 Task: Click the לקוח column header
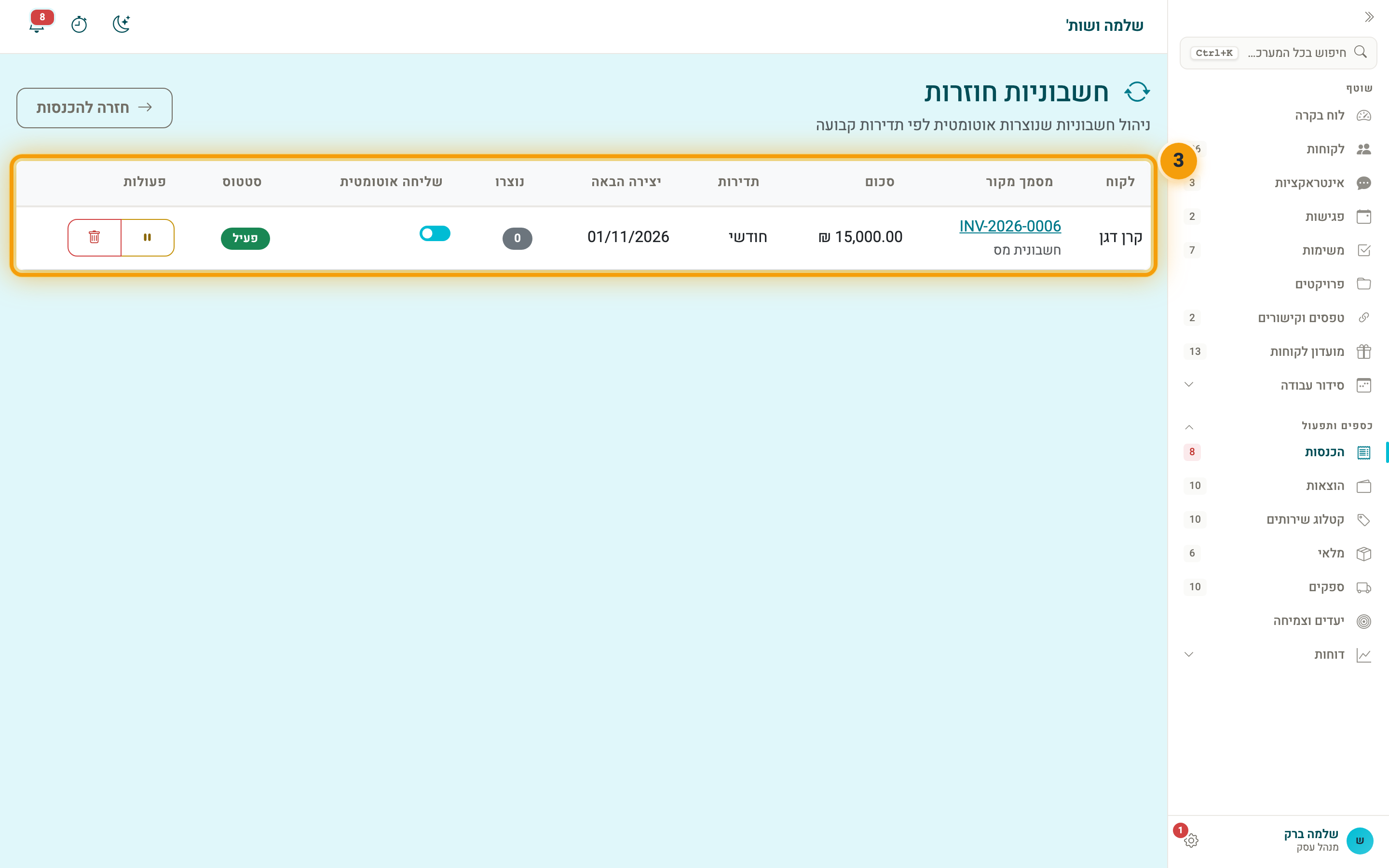tap(1120, 182)
